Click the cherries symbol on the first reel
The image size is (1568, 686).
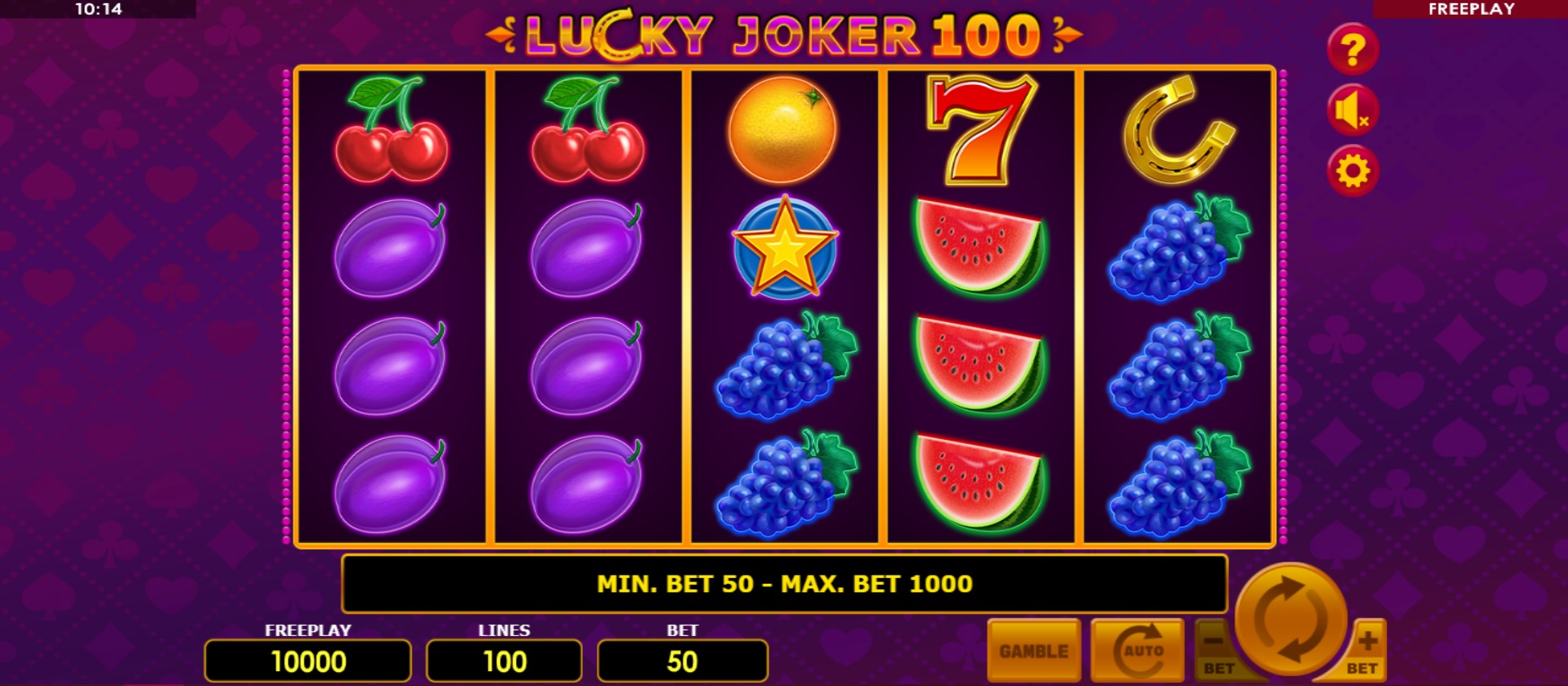tap(392, 129)
